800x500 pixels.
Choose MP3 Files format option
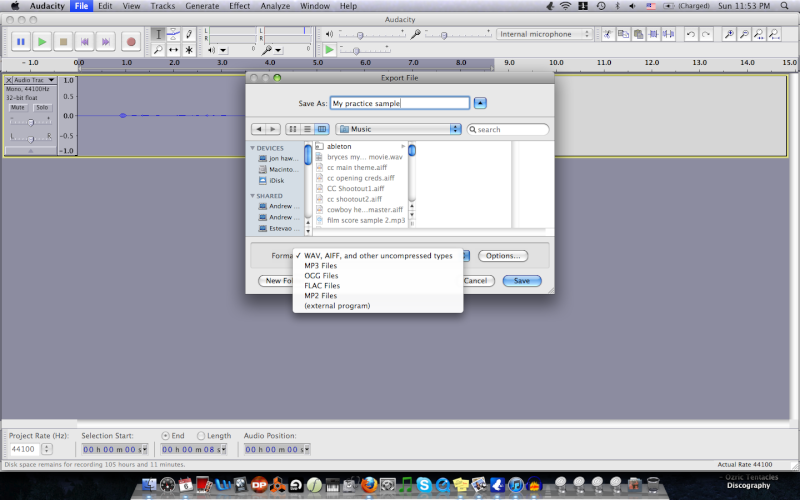[x=378, y=266]
